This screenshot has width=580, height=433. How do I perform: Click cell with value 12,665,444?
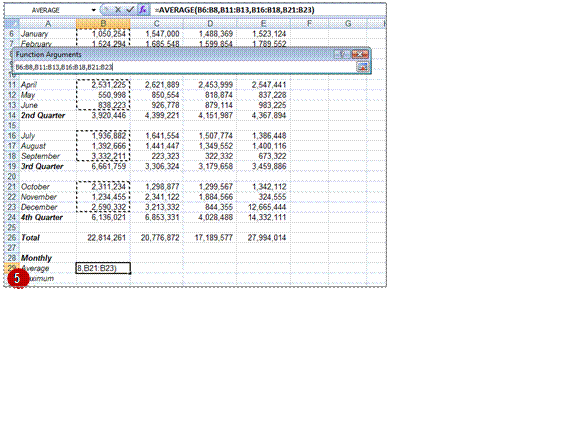point(263,207)
